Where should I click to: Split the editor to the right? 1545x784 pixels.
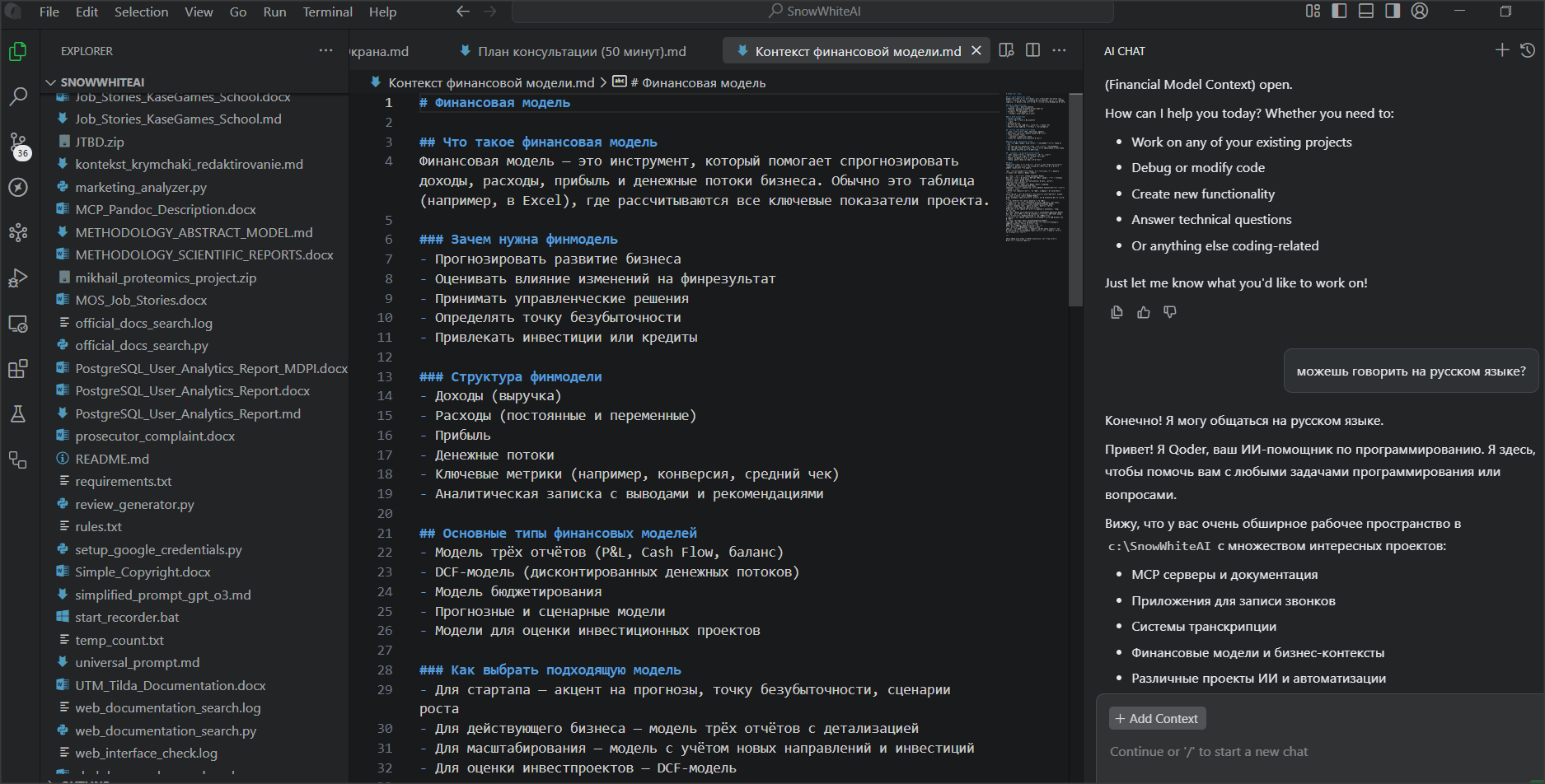(x=1032, y=50)
